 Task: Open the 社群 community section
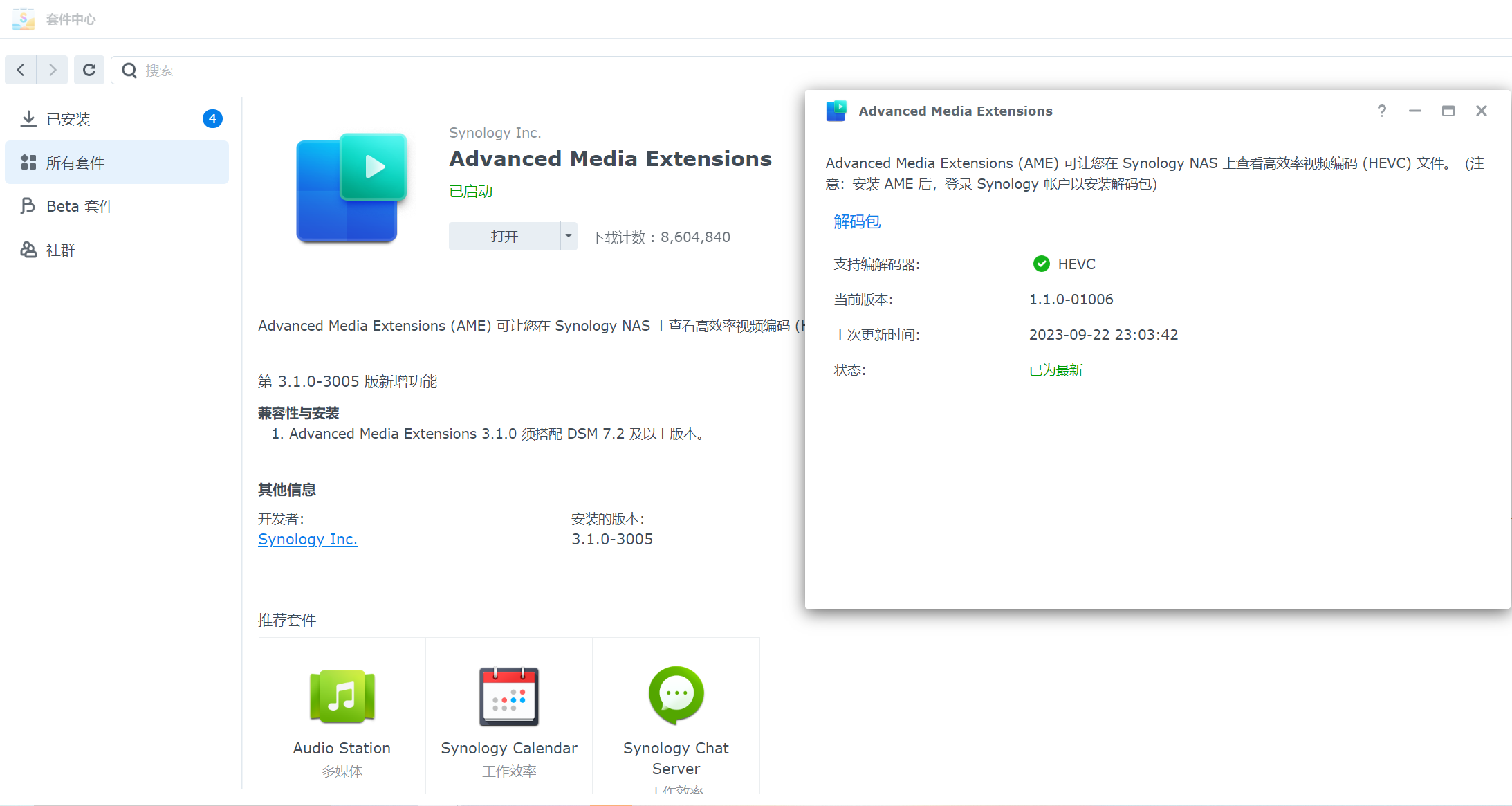coord(117,250)
